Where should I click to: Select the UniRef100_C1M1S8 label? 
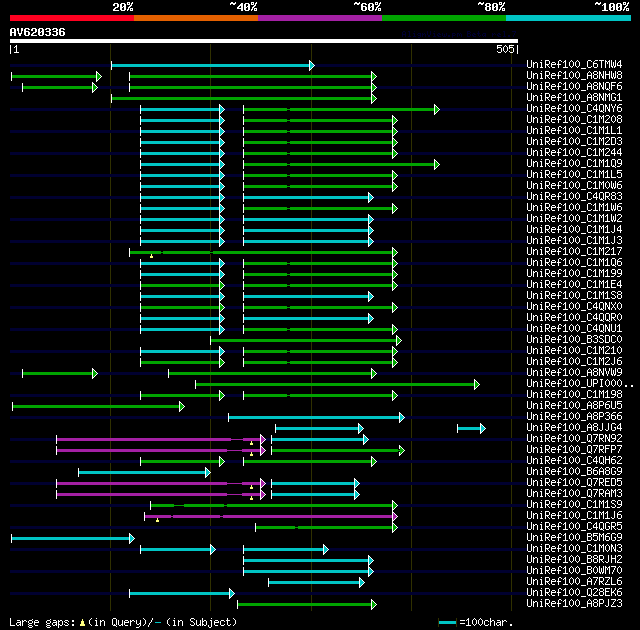(x=574, y=296)
